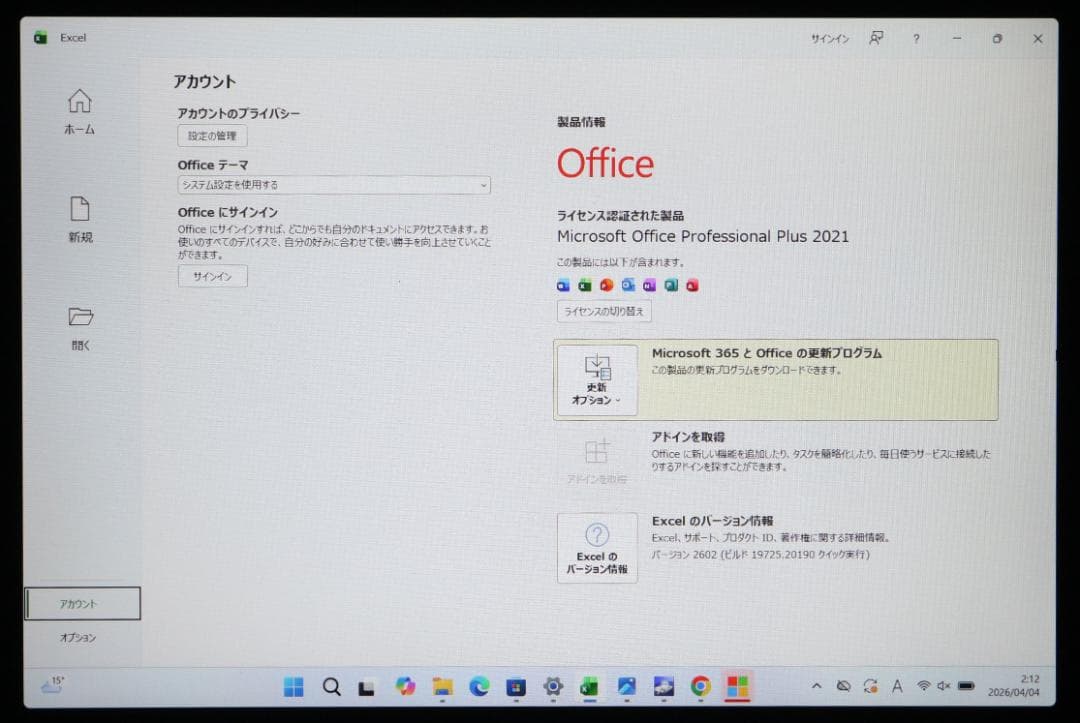1080x723 pixels.
Task: Launch Copilot from the taskbar
Action: [x=405, y=687]
